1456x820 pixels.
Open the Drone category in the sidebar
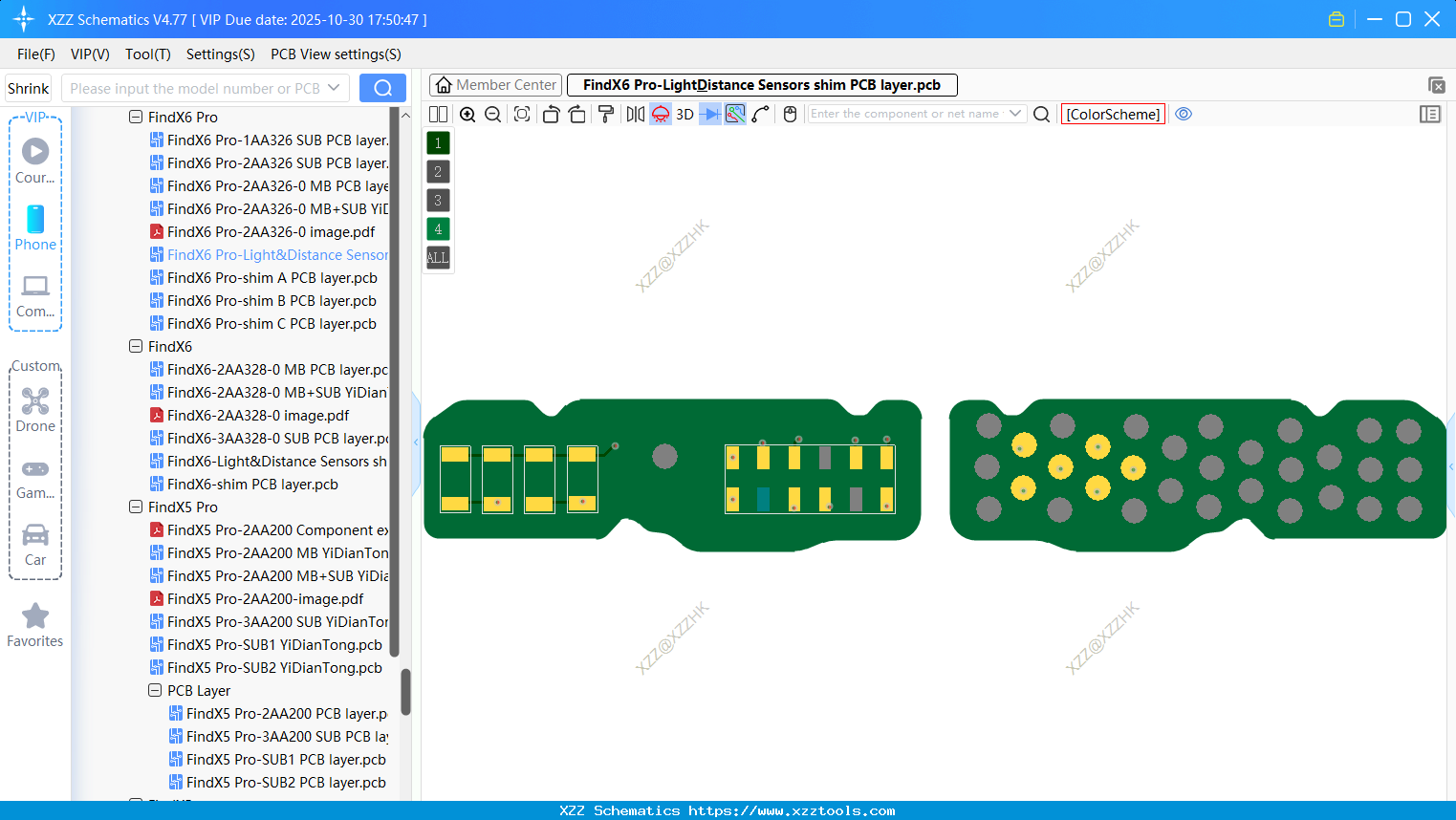(35, 410)
